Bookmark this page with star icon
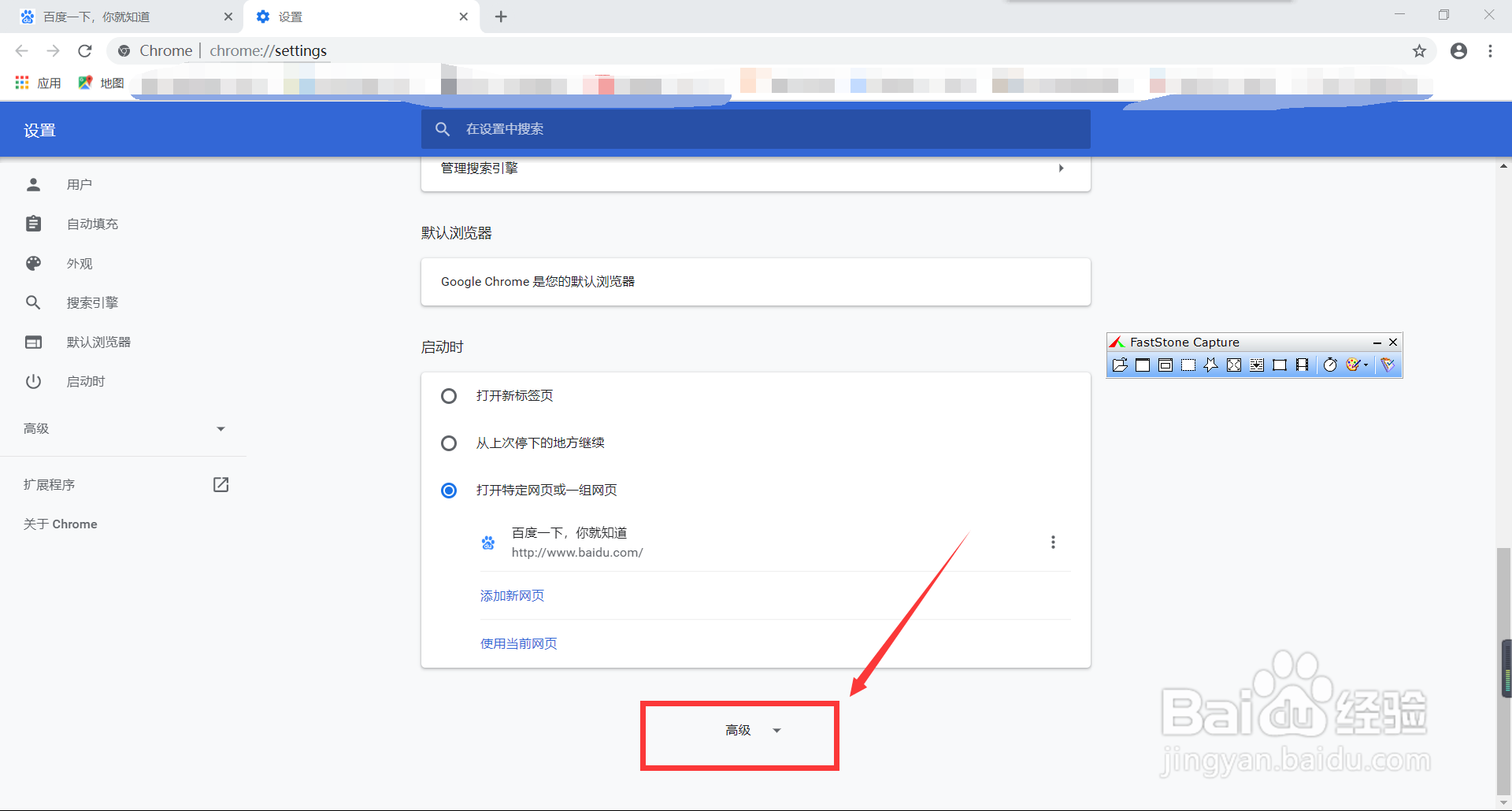Viewport: 1512px width, 811px height. point(1419,51)
